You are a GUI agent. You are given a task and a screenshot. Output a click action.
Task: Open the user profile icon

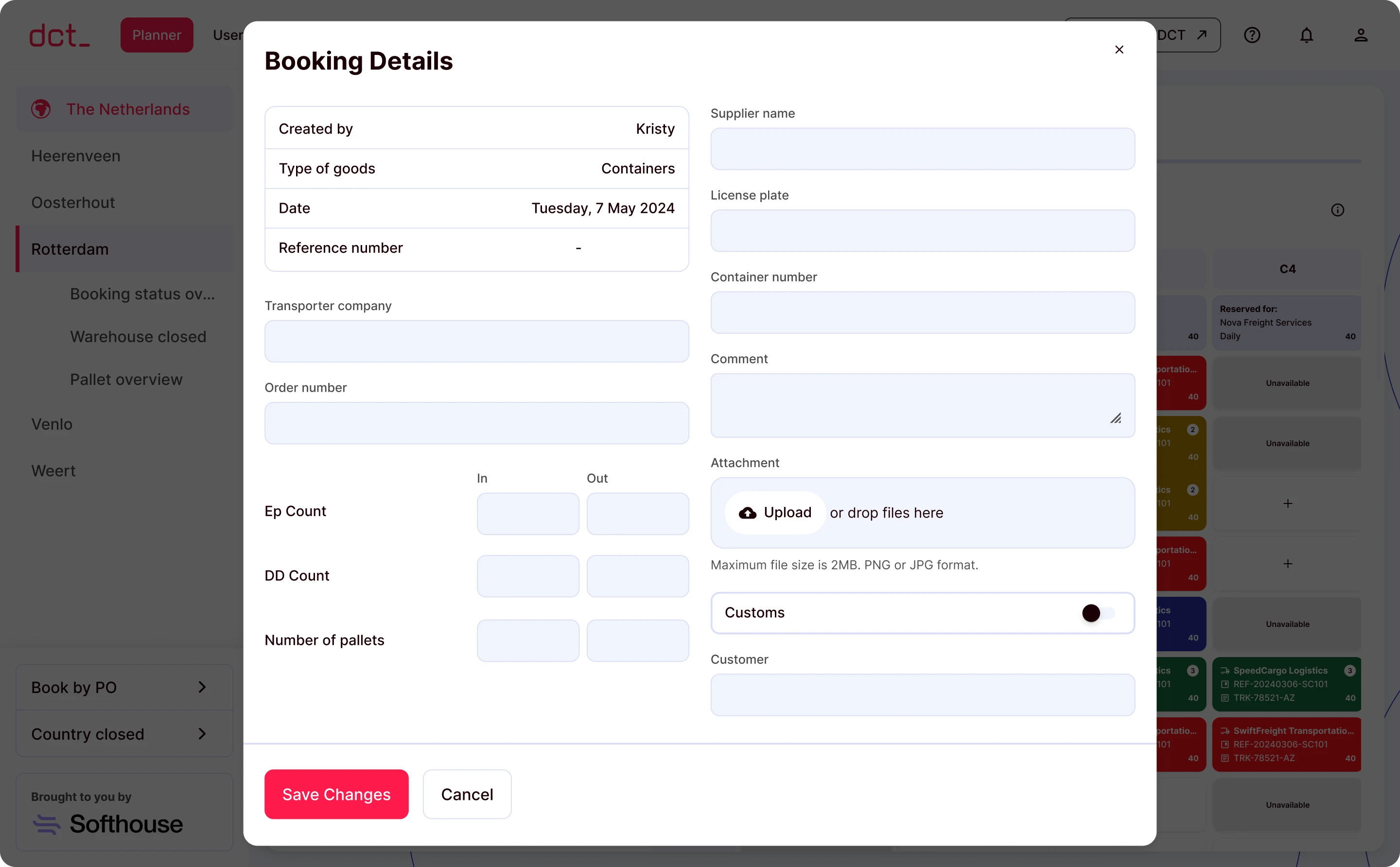click(x=1361, y=35)
